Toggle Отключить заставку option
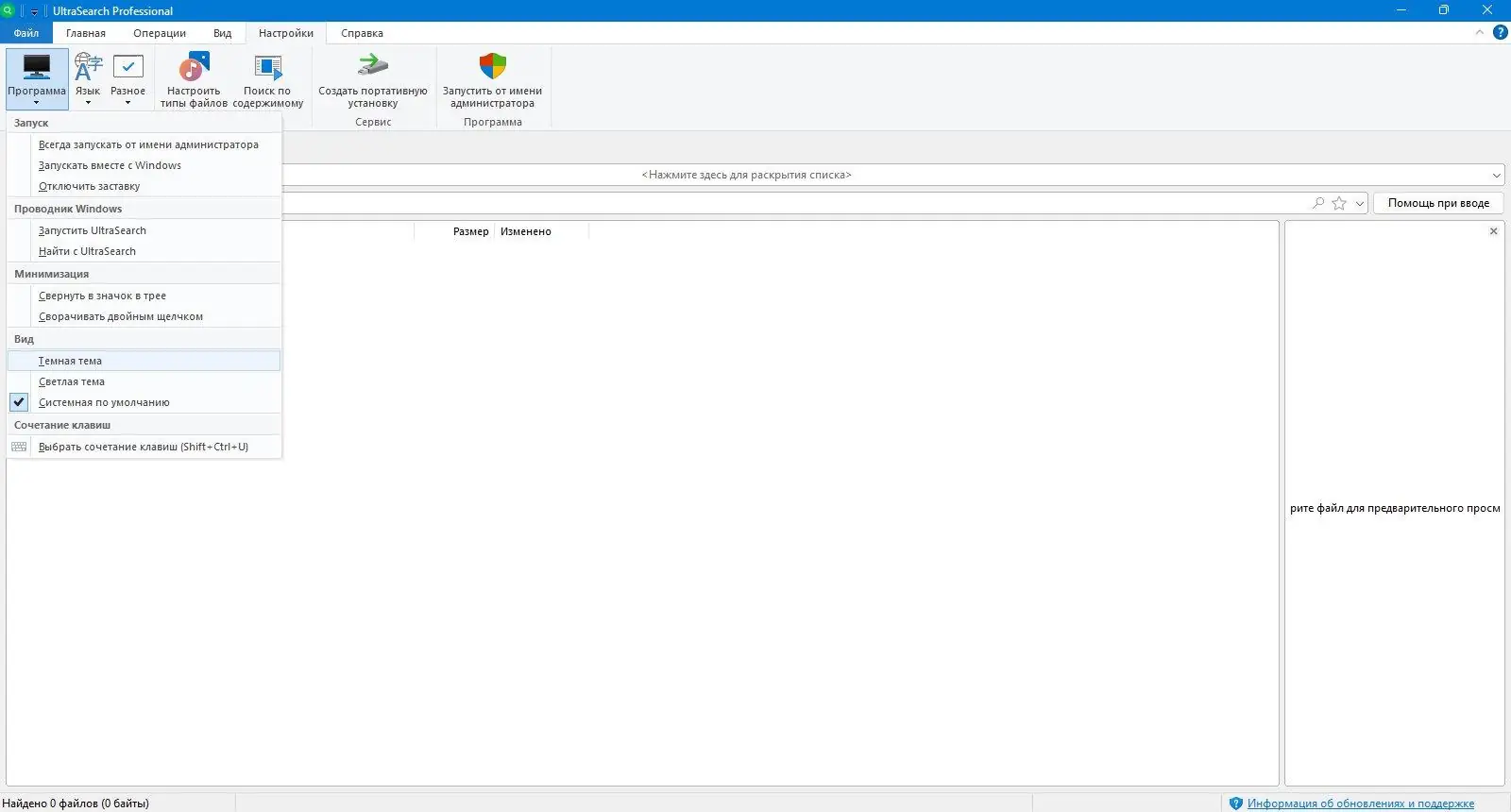Screen dimensions: 1511x812 click(144, 186)
